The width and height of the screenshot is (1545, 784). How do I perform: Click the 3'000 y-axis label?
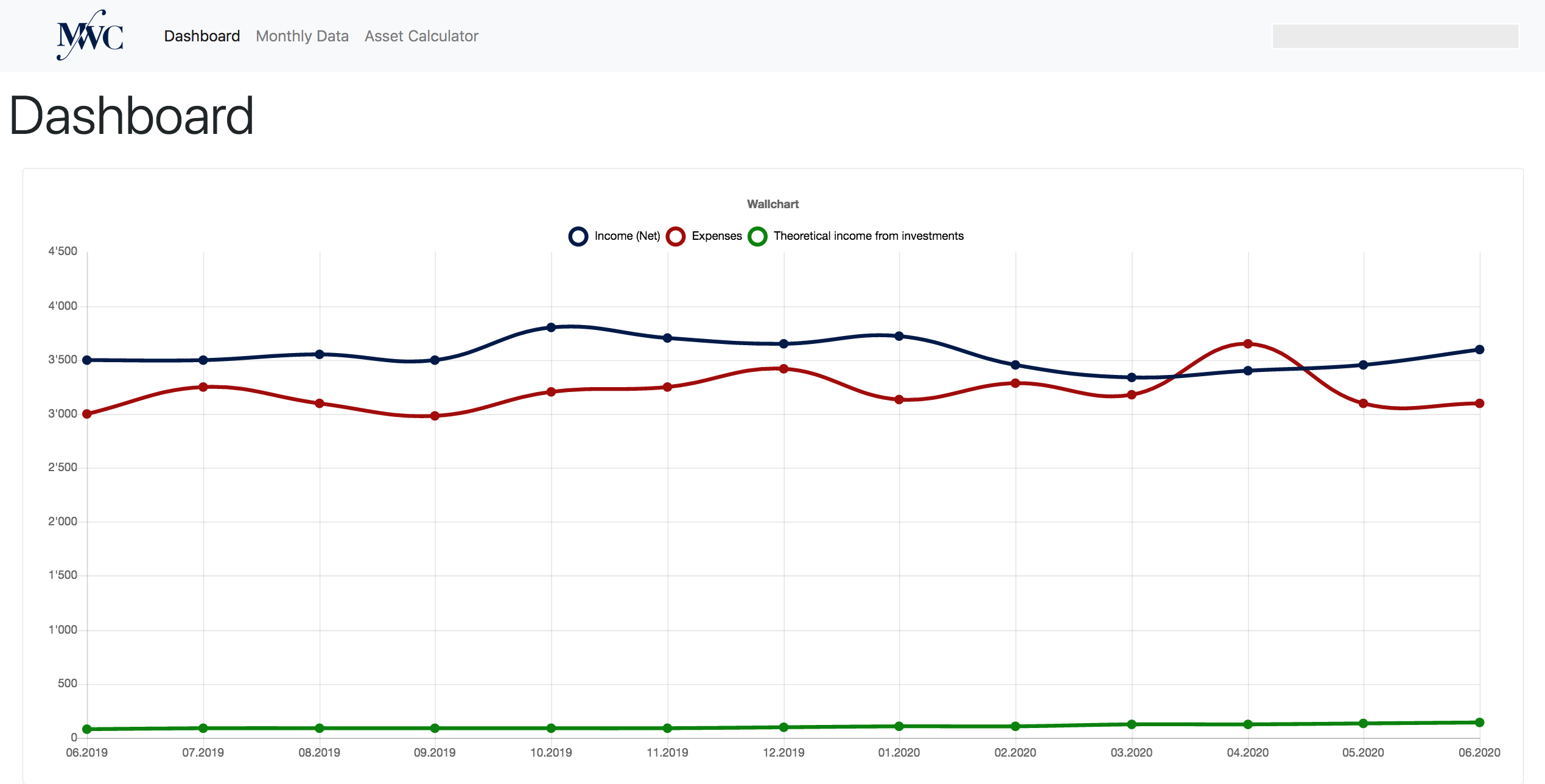63,414
